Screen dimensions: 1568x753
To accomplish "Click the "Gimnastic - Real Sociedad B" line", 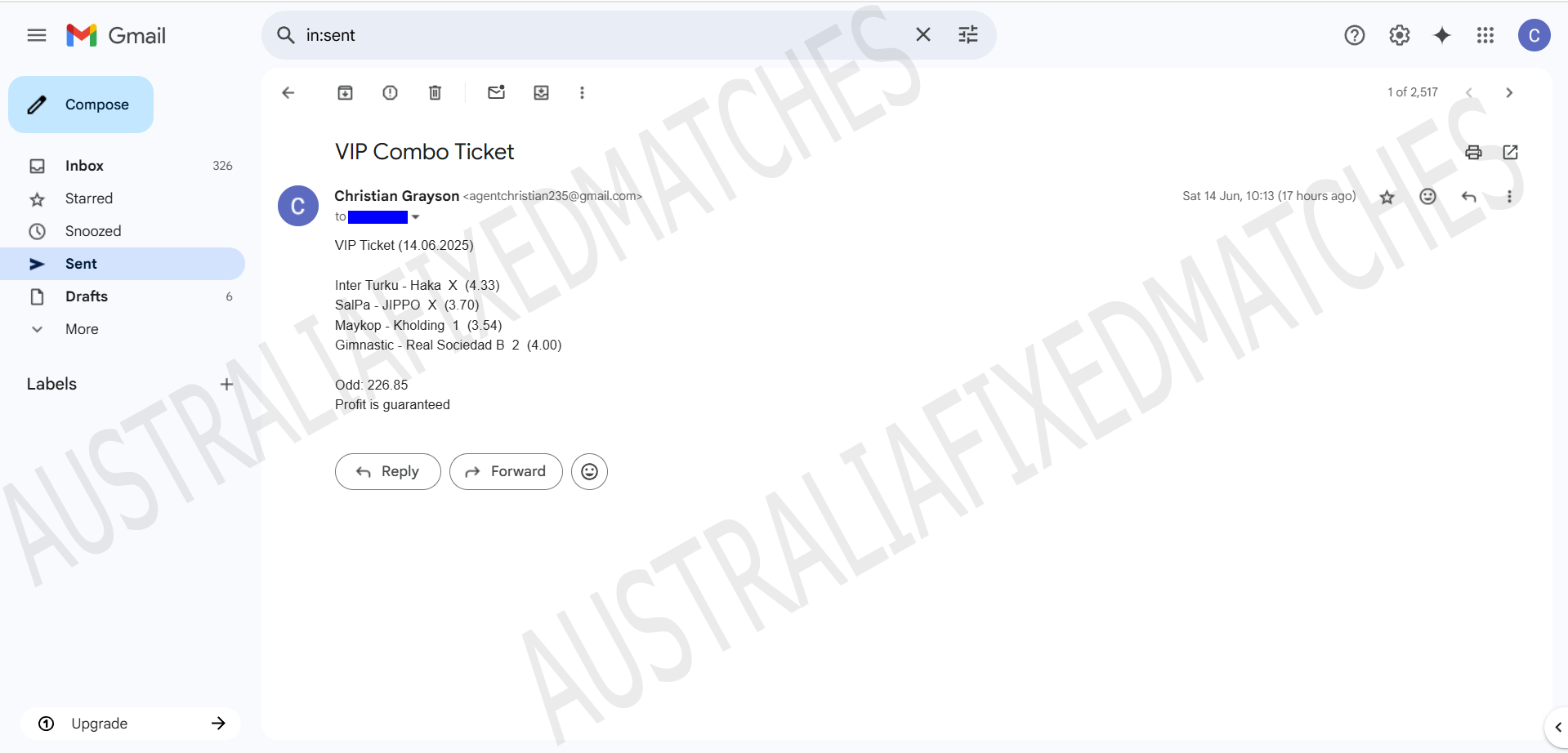I will [x=449, y=345].
